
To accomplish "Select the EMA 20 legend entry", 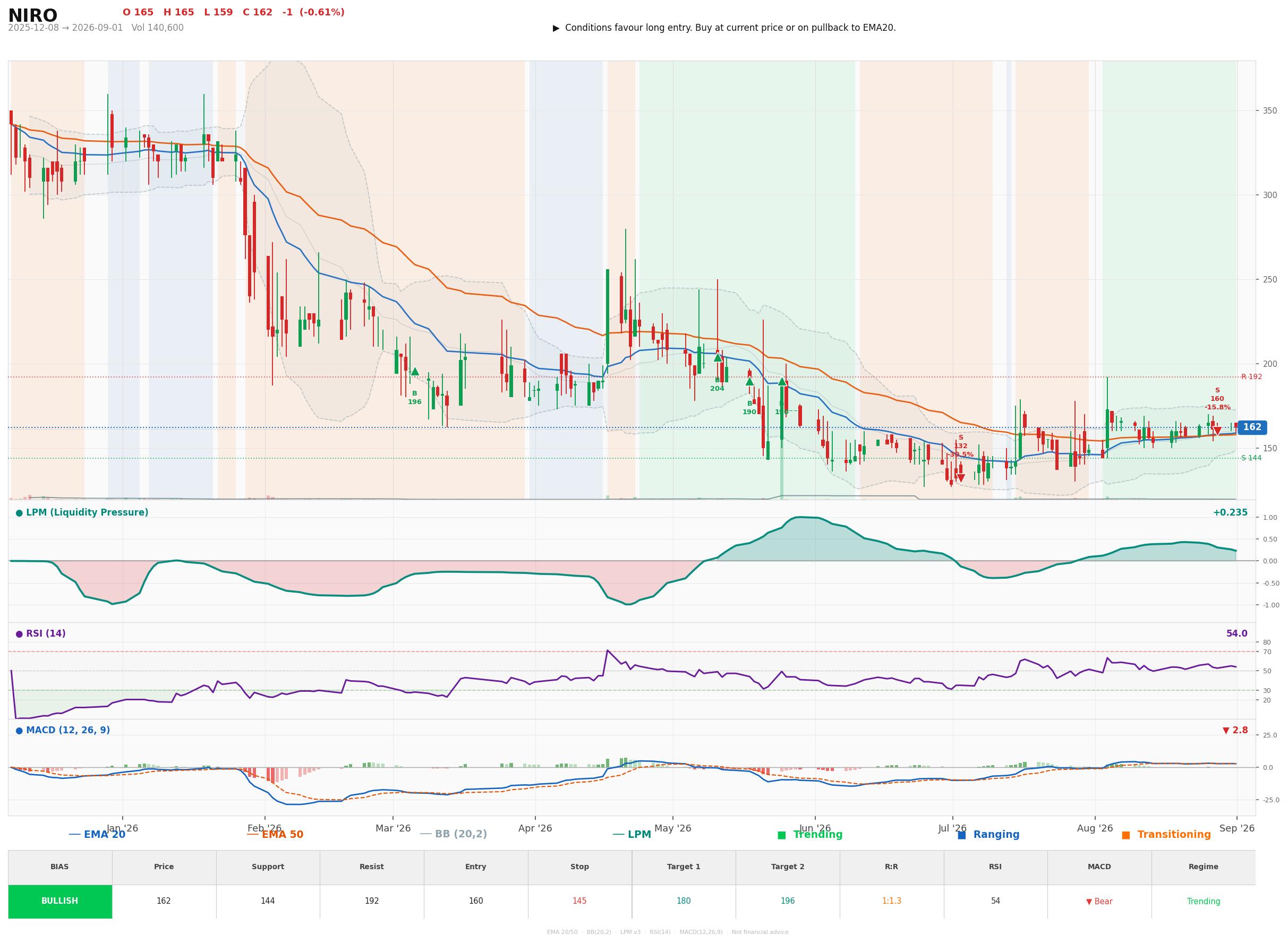I will [97, 835].
